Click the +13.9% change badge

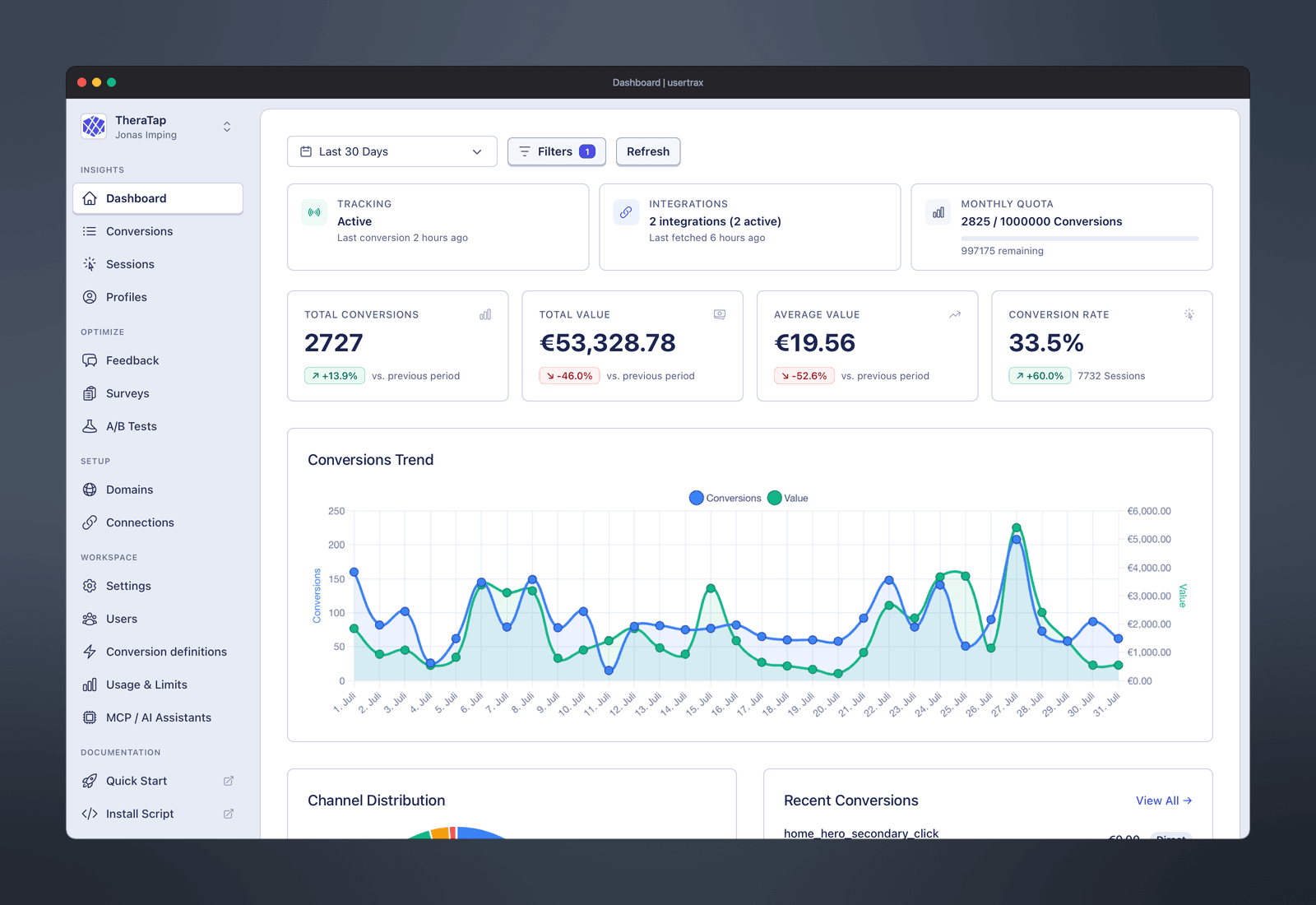click(335, 376)
